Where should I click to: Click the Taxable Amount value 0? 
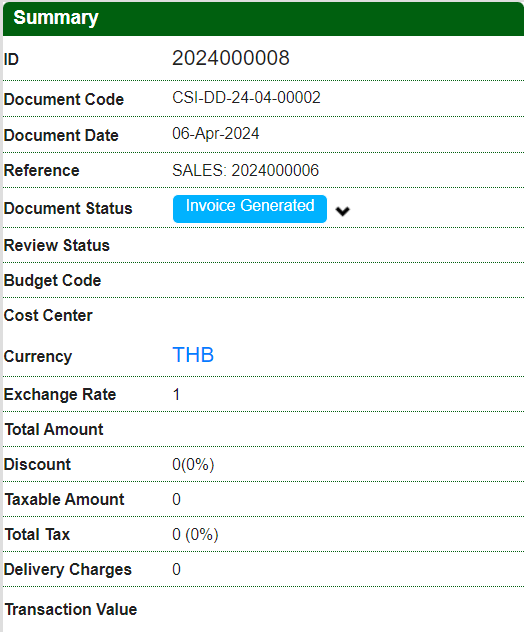point(176,499)
